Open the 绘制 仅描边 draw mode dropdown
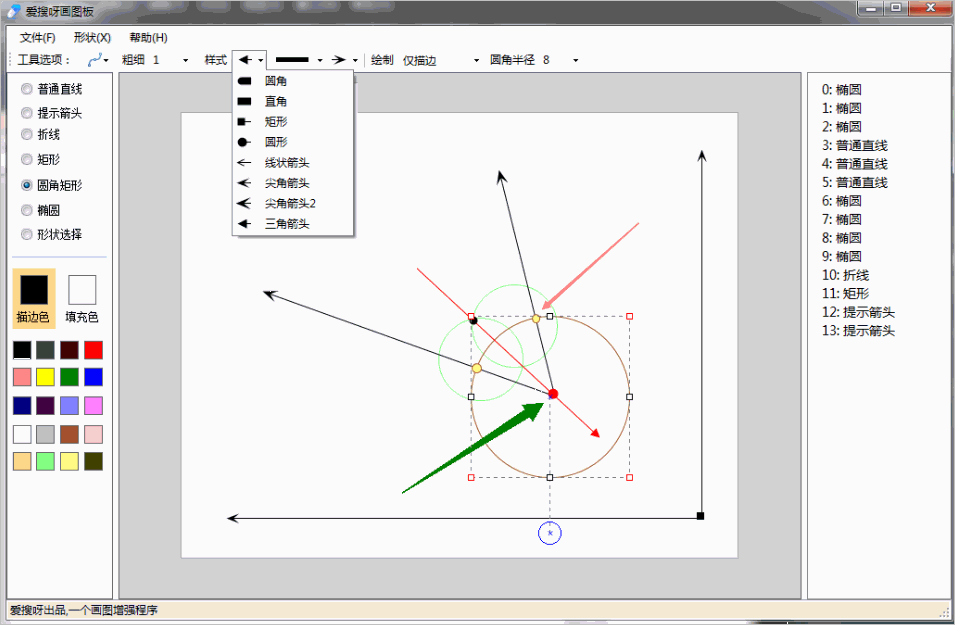The height and width of the screenshot is (625, 955). click(x=476, y=60)
